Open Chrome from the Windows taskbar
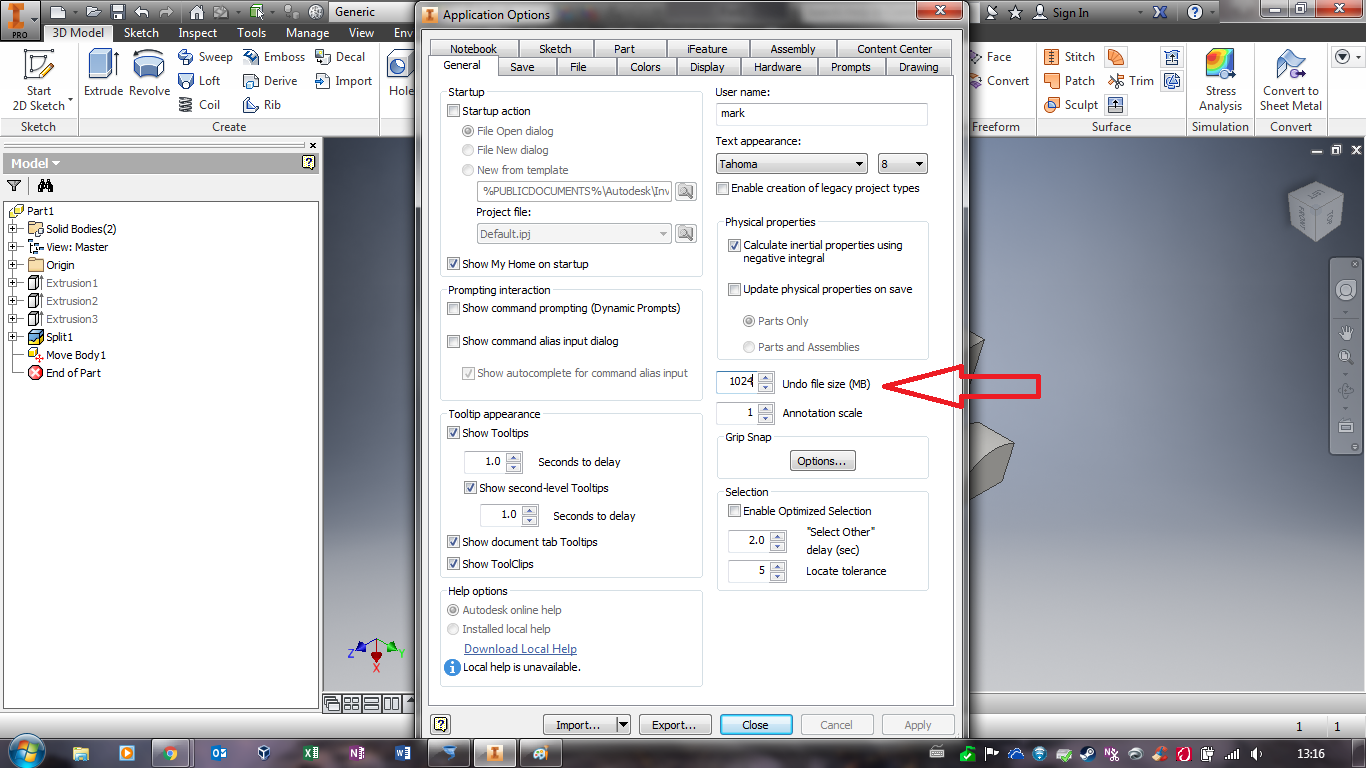This screenshot has height=768, width=1366. click(171, 753)
